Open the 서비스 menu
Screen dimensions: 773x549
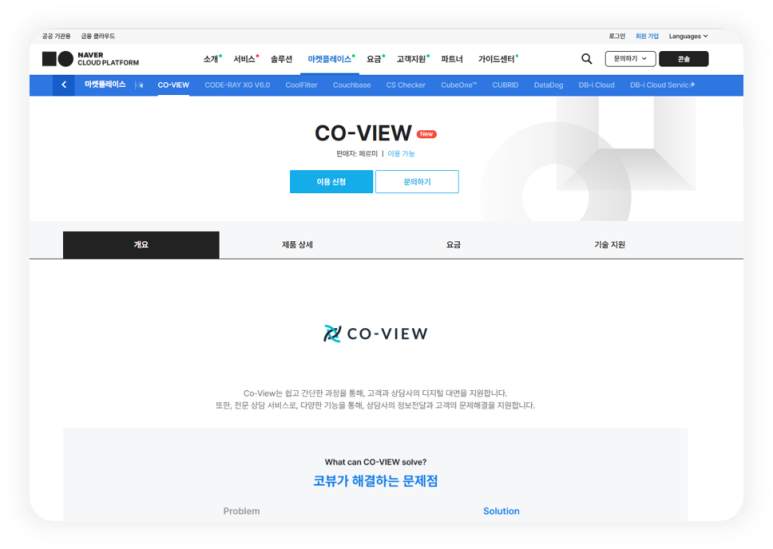point(246,59)
